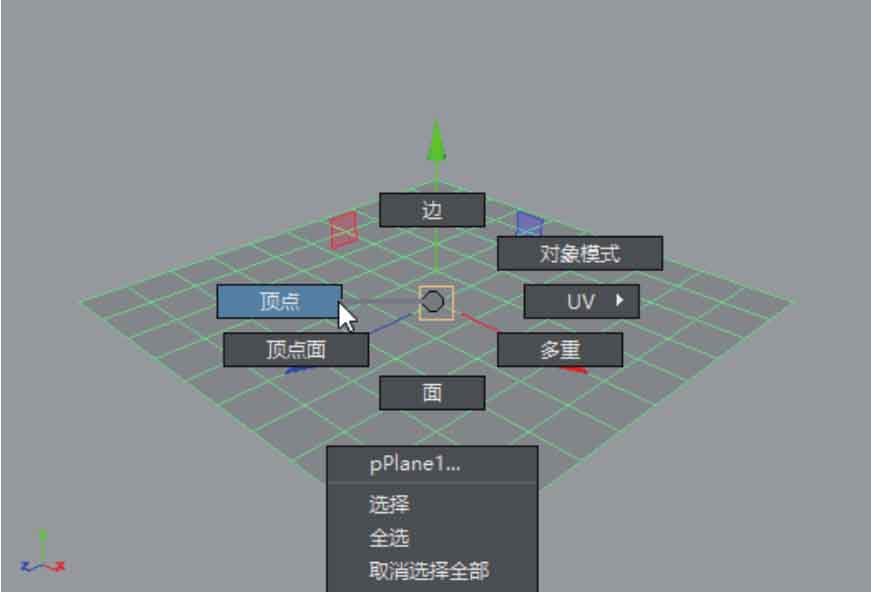Choose 面 face component mode
This screenshot has height=592, width=871.
[x=432, y=393]
